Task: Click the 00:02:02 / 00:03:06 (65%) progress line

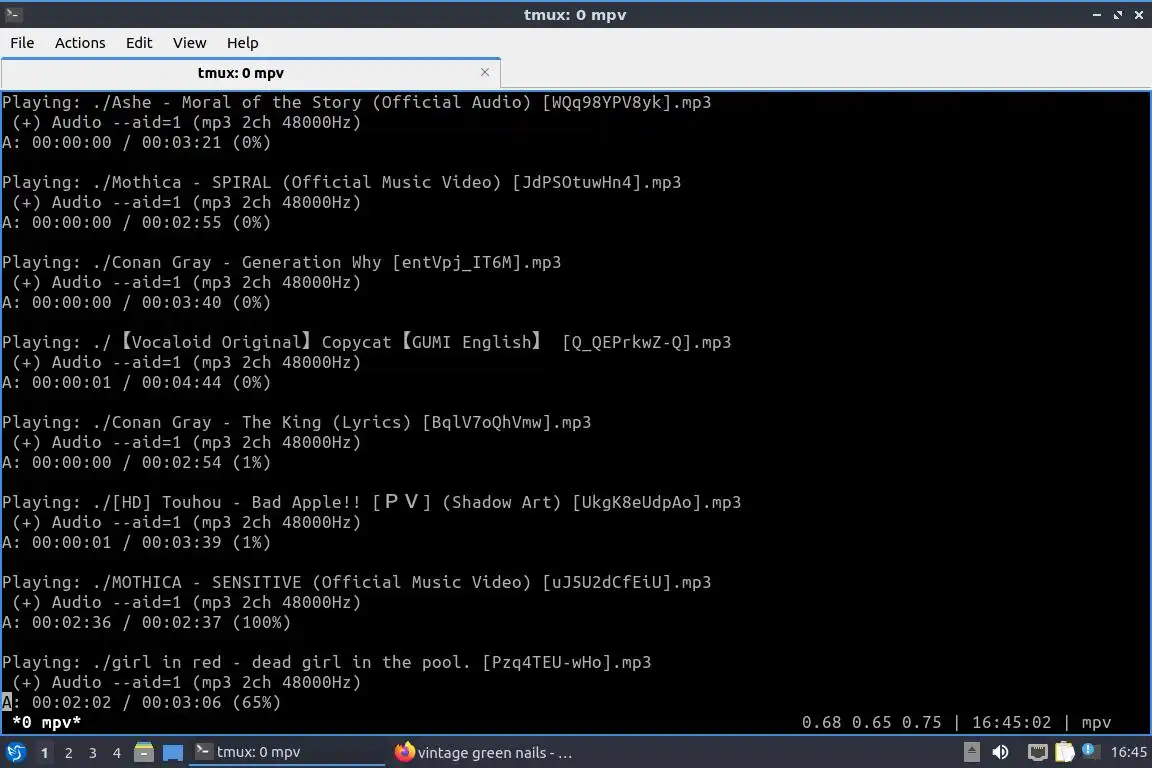Action: pyautogui.click(x=141, y=703)
